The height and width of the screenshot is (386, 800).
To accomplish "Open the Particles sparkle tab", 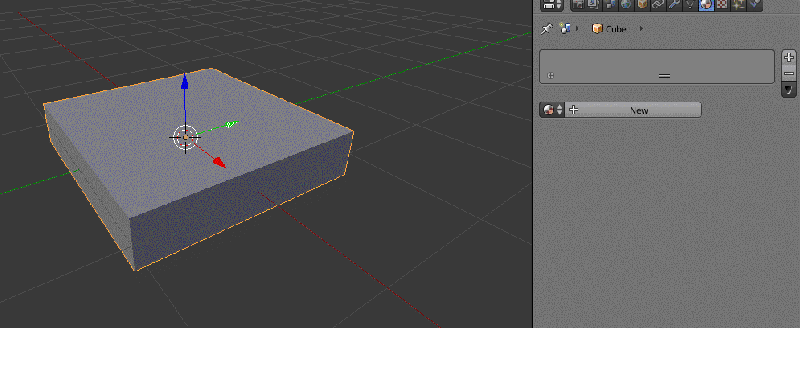I will 738,5.
